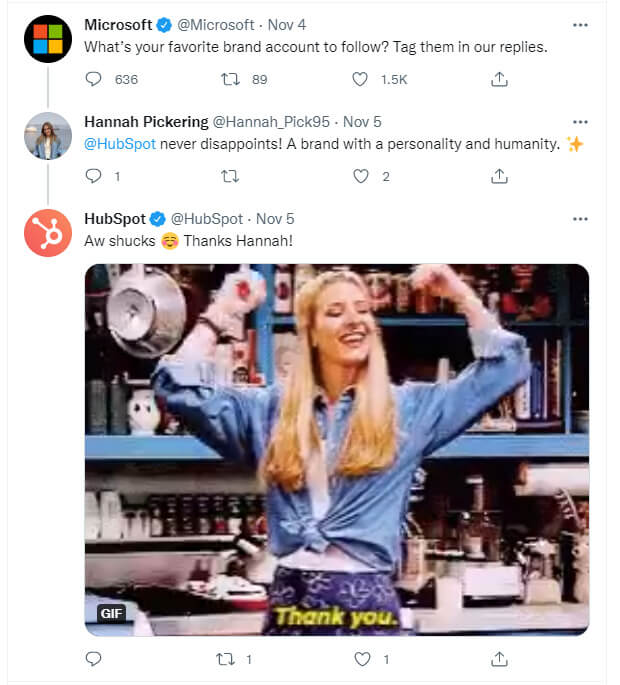620x685 pixels.
Task: Open more options on Hannah's tweet
Action: pos(580,122)
